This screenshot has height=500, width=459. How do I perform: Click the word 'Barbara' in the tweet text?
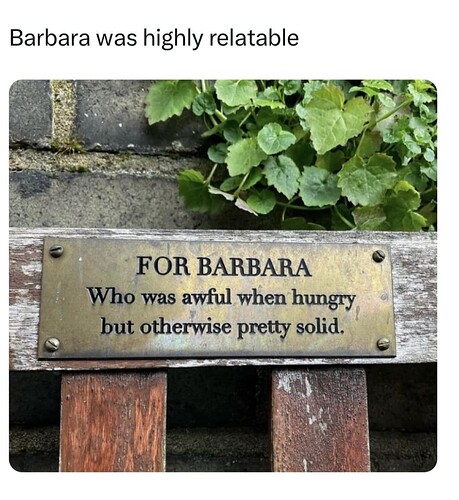click(x=50, y=38)
